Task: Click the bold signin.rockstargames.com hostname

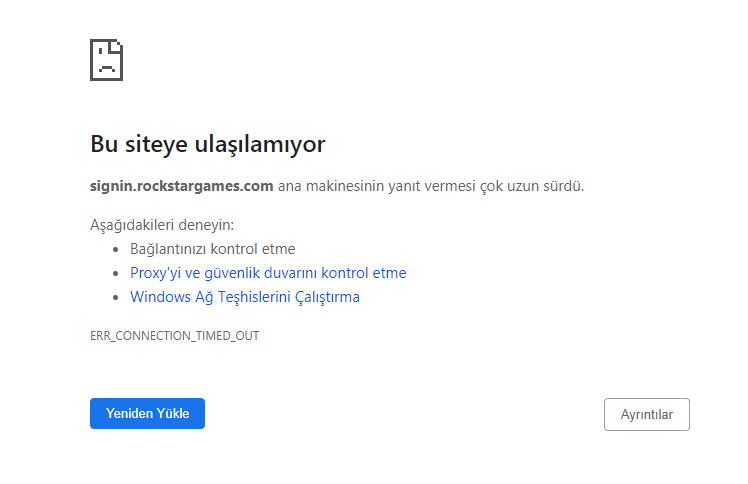Action: [x=182, y=186]
